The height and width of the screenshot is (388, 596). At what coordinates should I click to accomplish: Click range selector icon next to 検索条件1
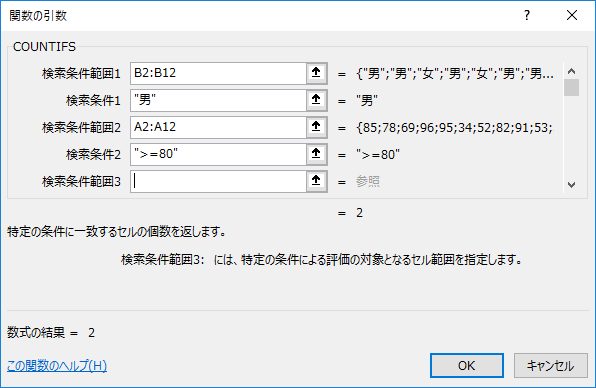316,100
